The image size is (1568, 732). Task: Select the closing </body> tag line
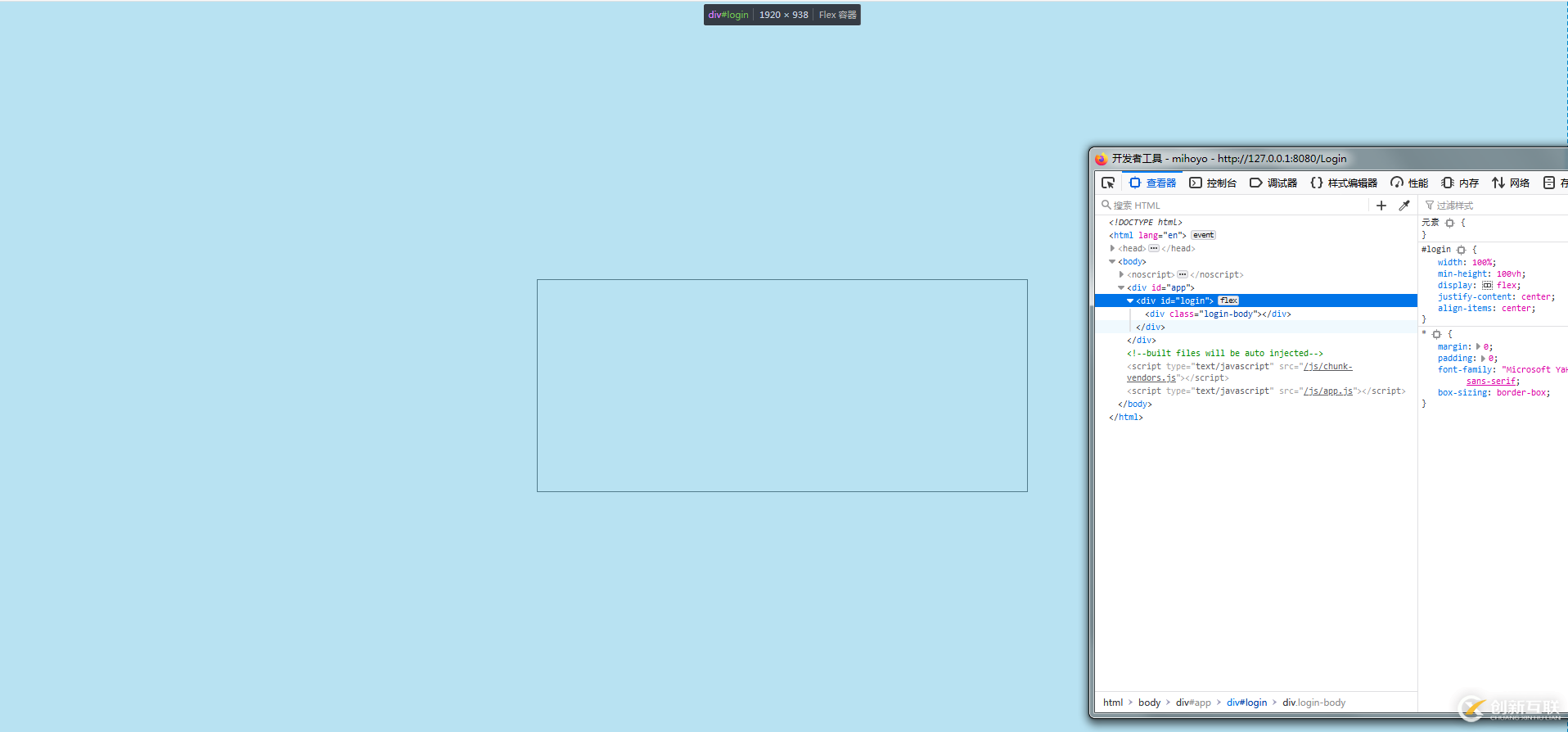coord(1135,404)
